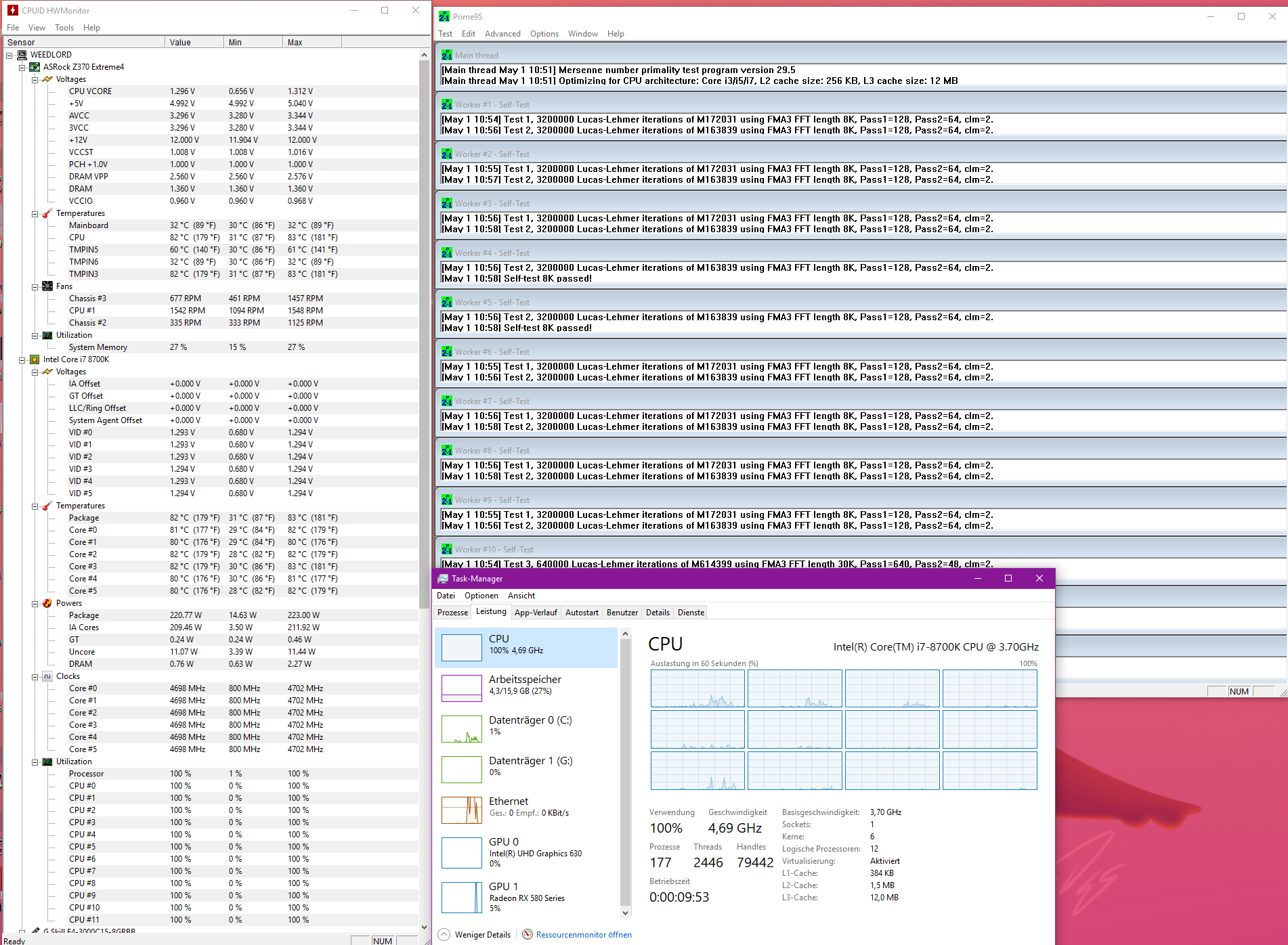Switch to the App-Verlauf tab

pyautogui.click(x=536, y=613)
